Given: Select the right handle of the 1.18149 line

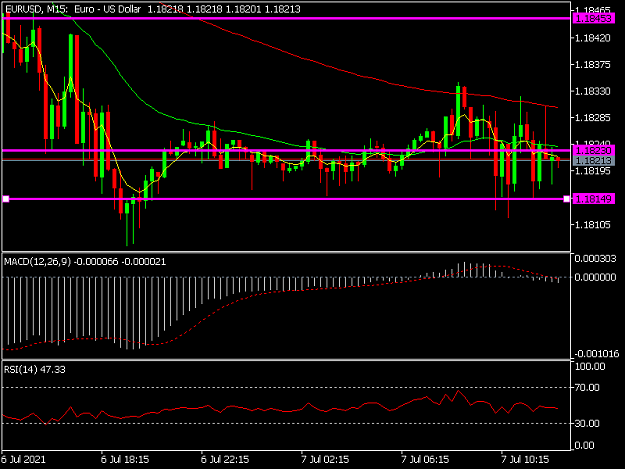Looking at the screenshot, I should coord(566,199).
